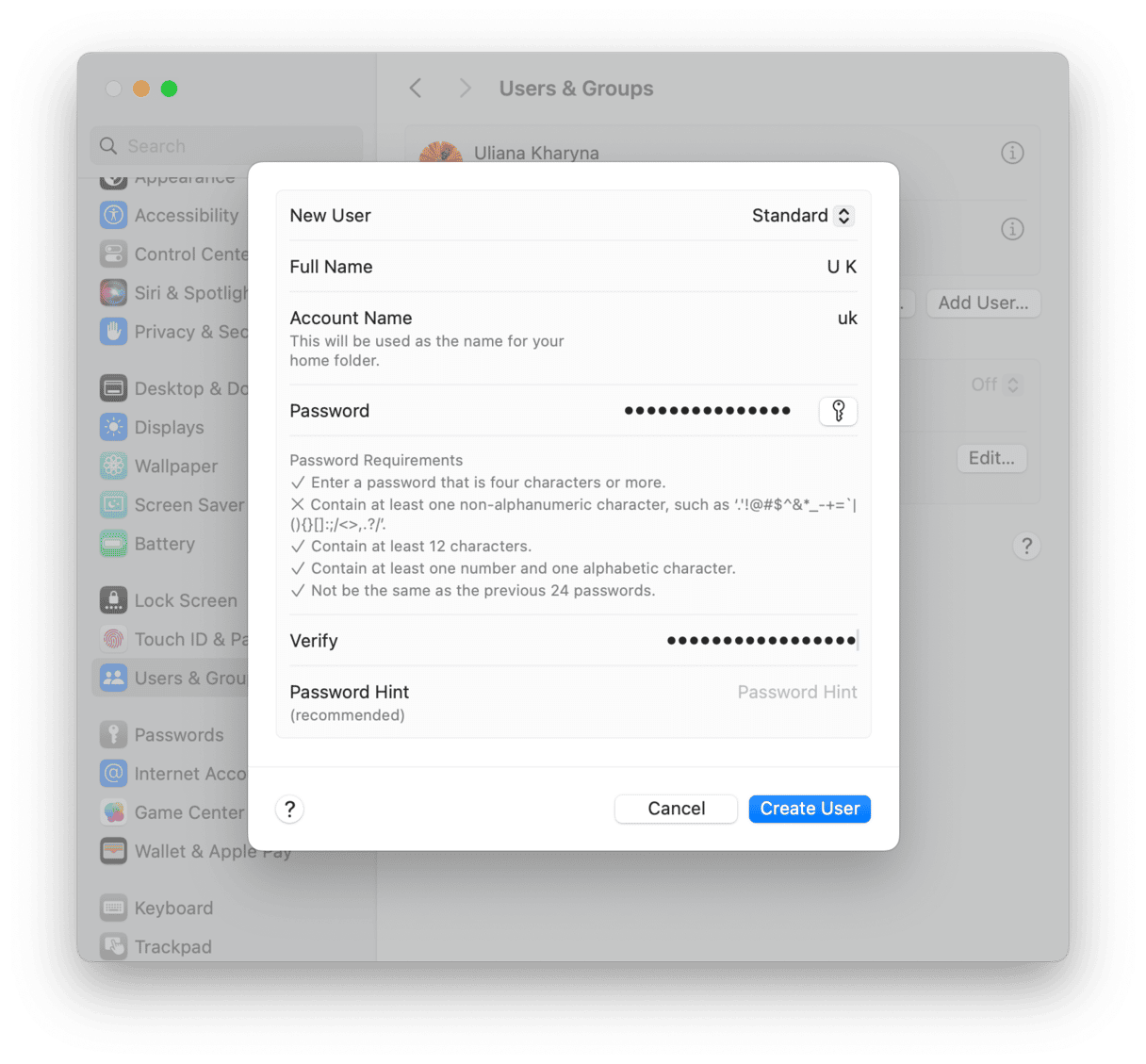Screen dimensions: 1146x1064
Task: Open the Off popup menu in background pane
Action: [x=995, y=385]
